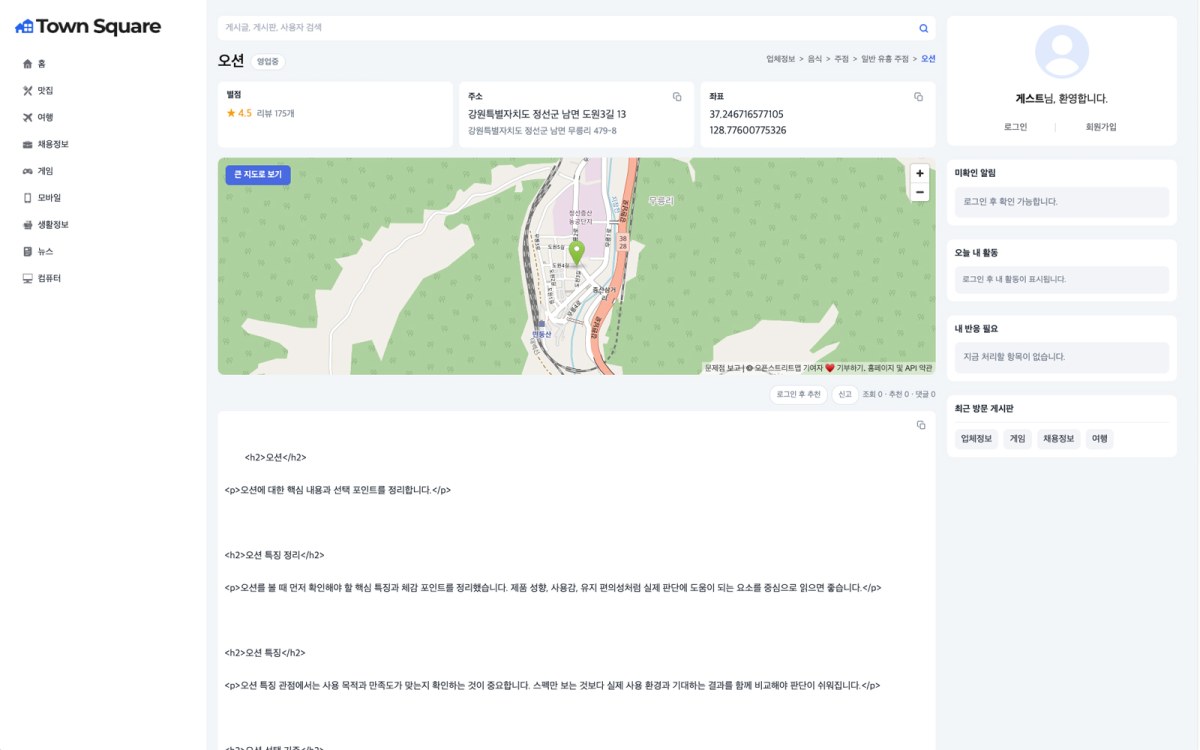Copy the coordinates using copy icon
This screenshot has height=750, width=1200.
click(x=918, y=97)
